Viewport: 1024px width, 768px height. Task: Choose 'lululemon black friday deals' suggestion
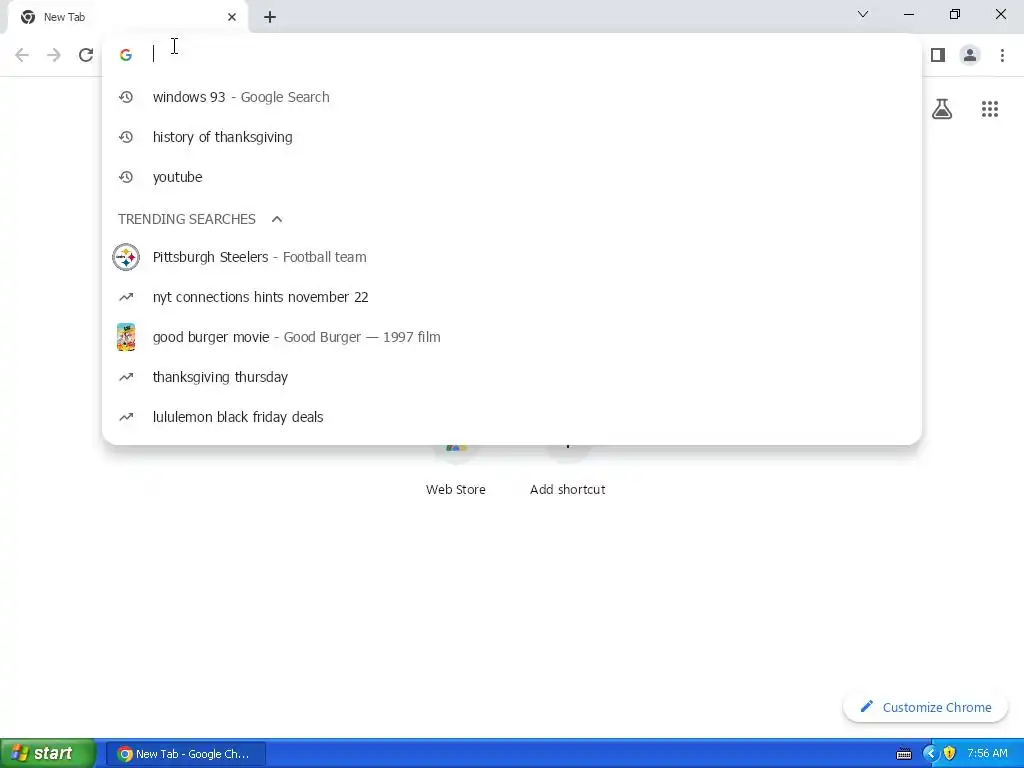[512, 417]
